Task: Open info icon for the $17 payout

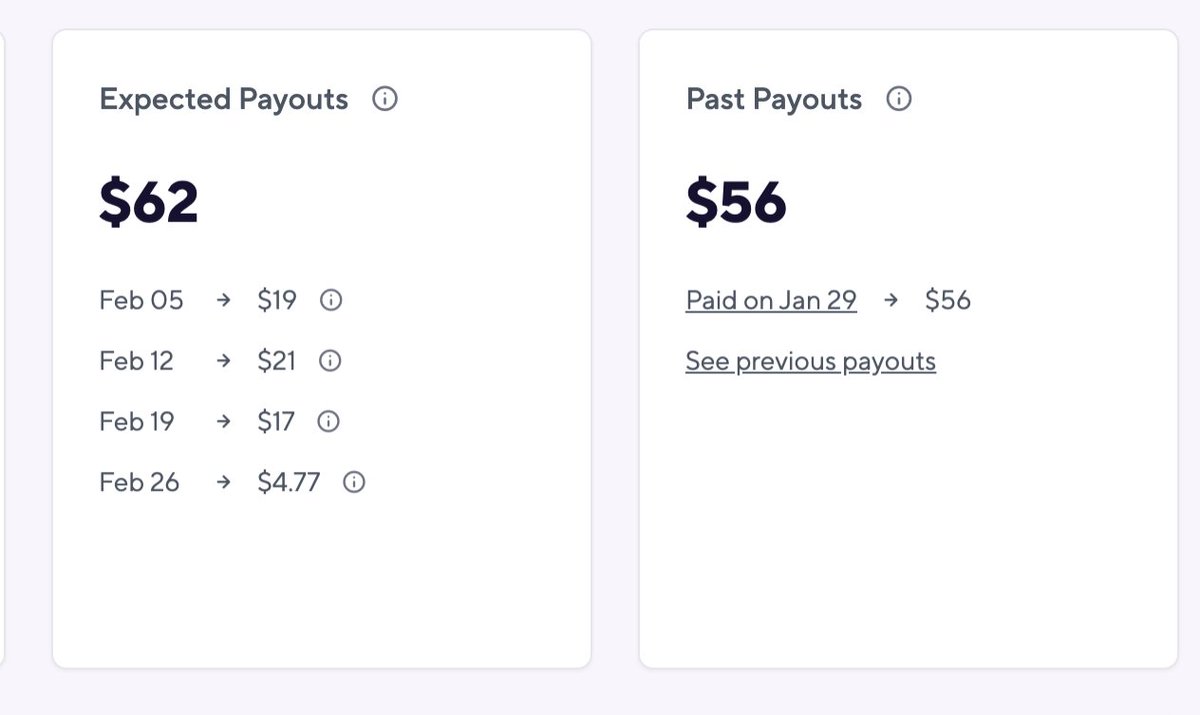Action: (328, 422)
